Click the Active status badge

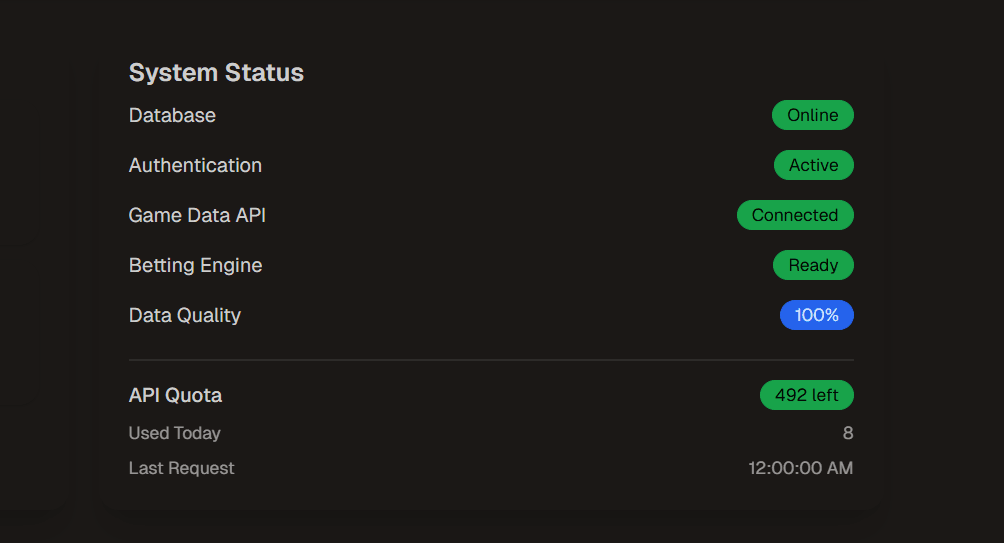(x=813, y=166)
